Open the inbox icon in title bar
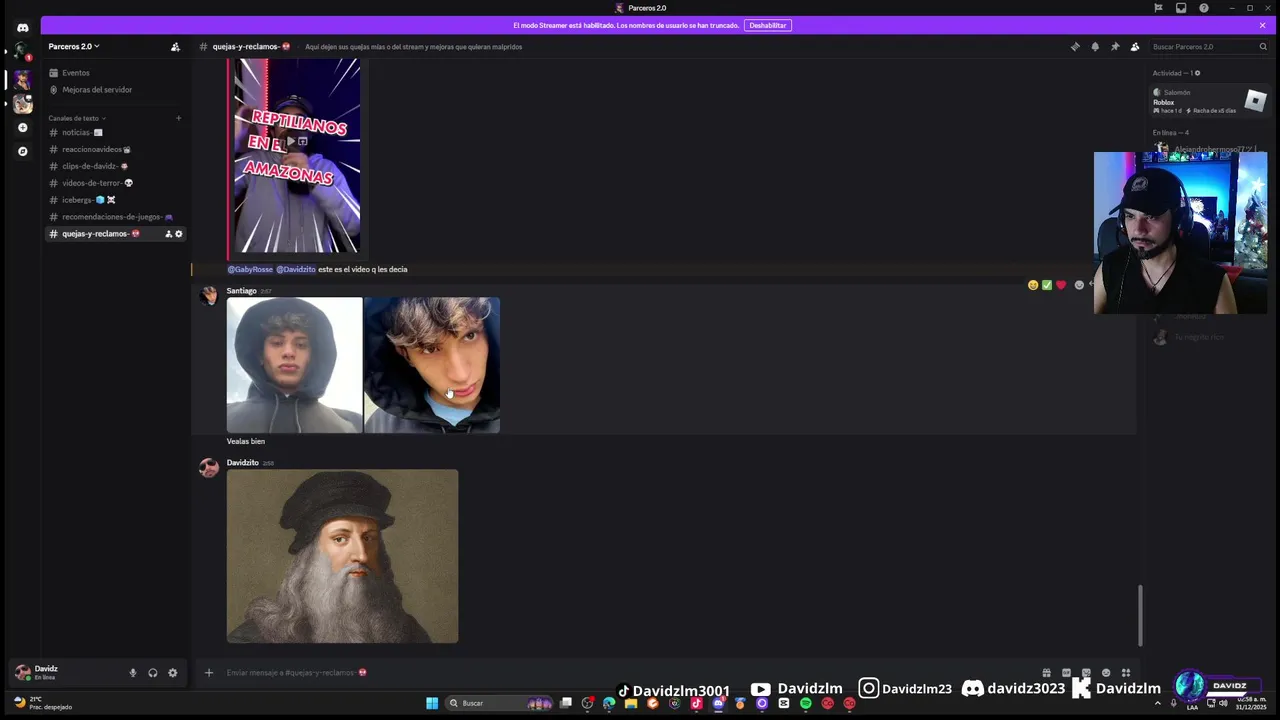This screenshot has height=720, width=1280. pos(1181,8)
